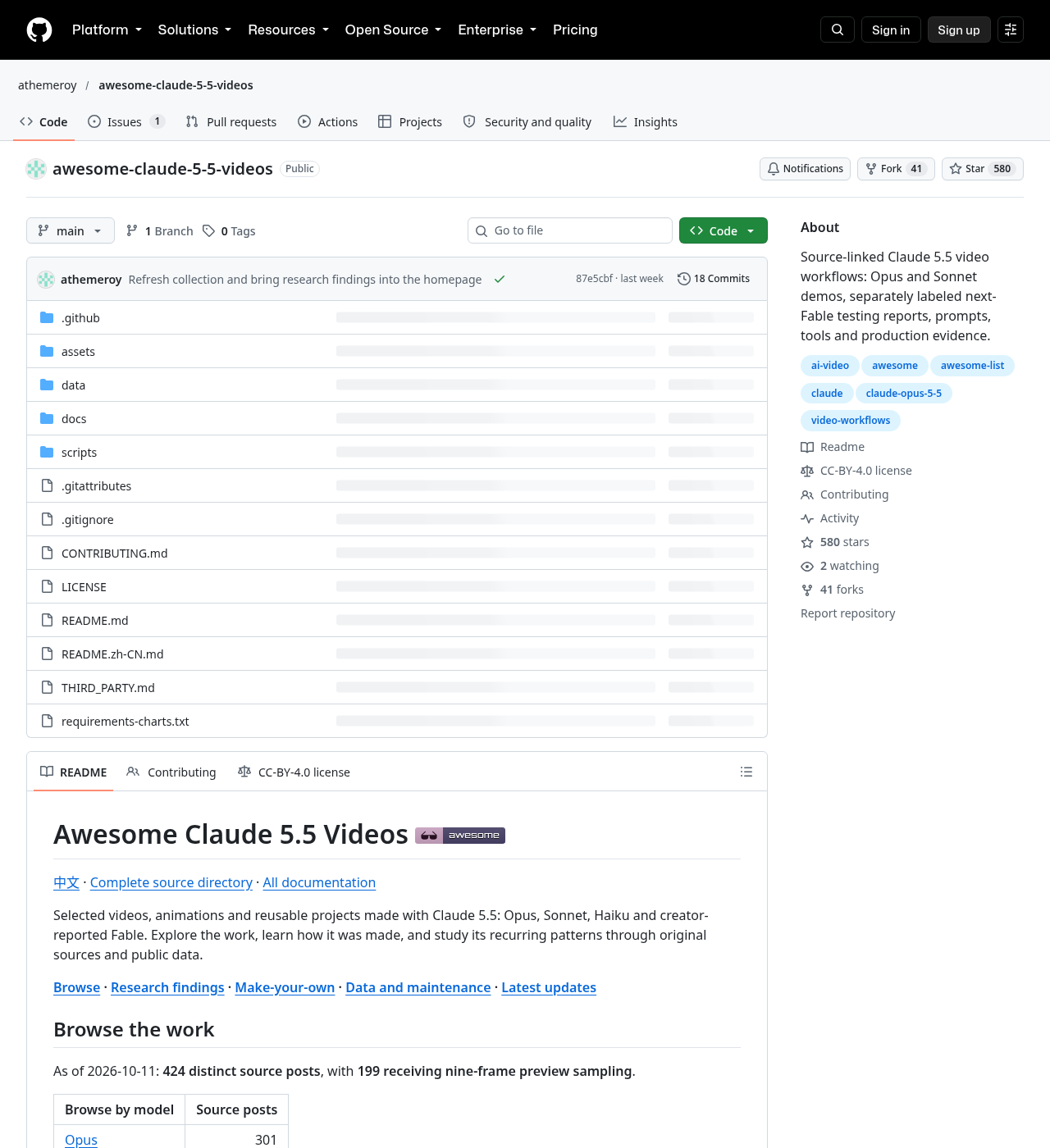Image resolution: width=1050 pixels, height=1148 pixels.
Task: Switch to the Pull requests tab
Action: (x=231, y=122)
